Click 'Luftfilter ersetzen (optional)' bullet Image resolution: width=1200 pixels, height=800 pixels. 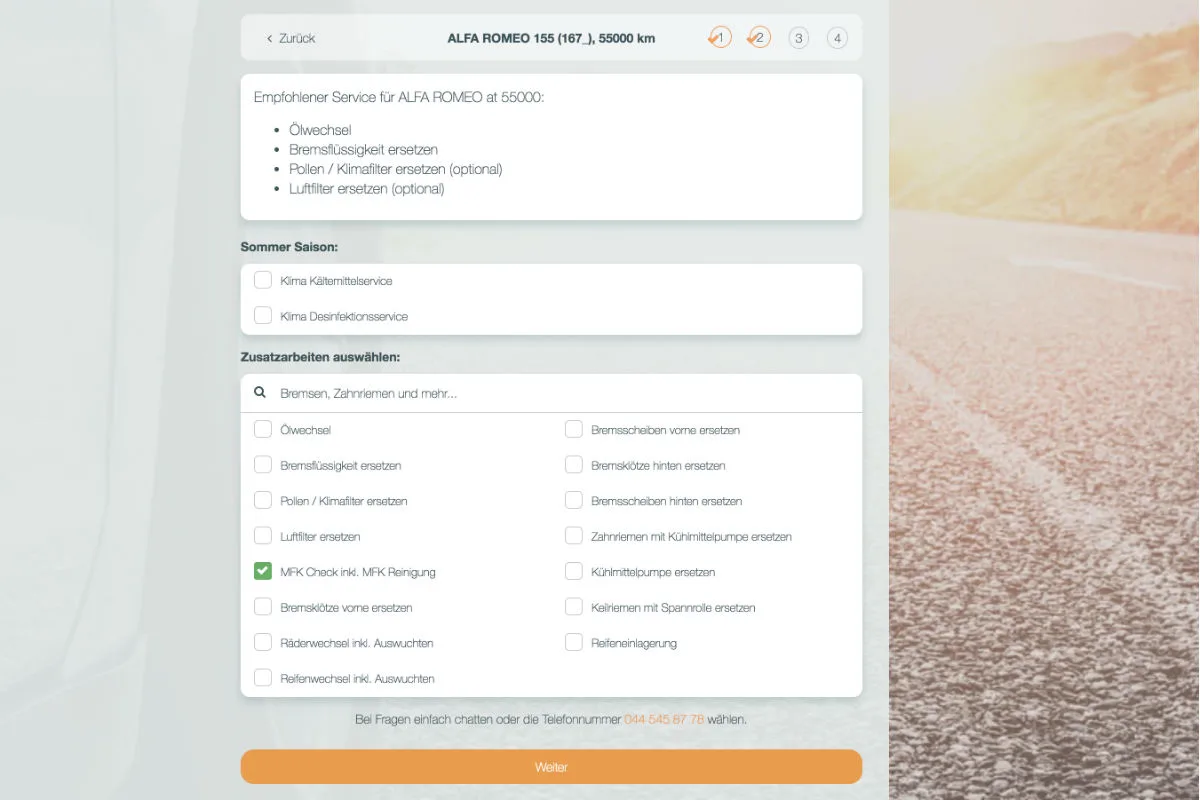point(367,188)
